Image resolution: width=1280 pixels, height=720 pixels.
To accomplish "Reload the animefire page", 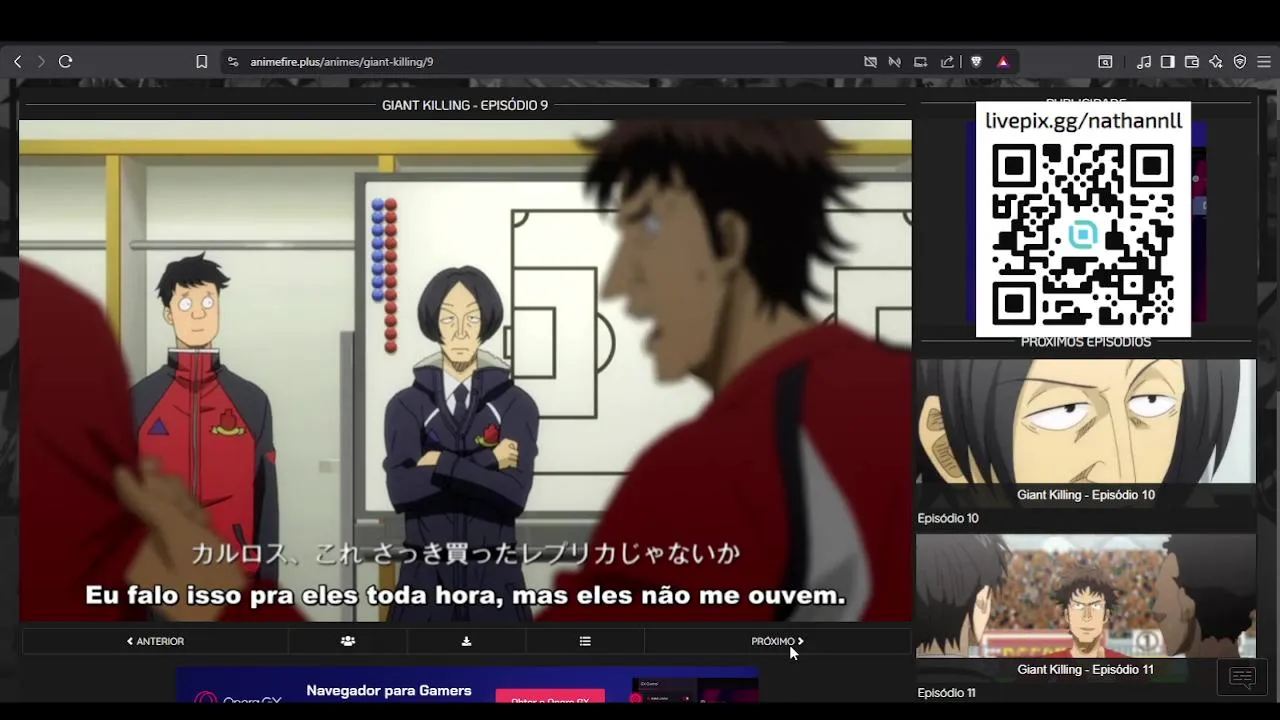I will point(66,62).
